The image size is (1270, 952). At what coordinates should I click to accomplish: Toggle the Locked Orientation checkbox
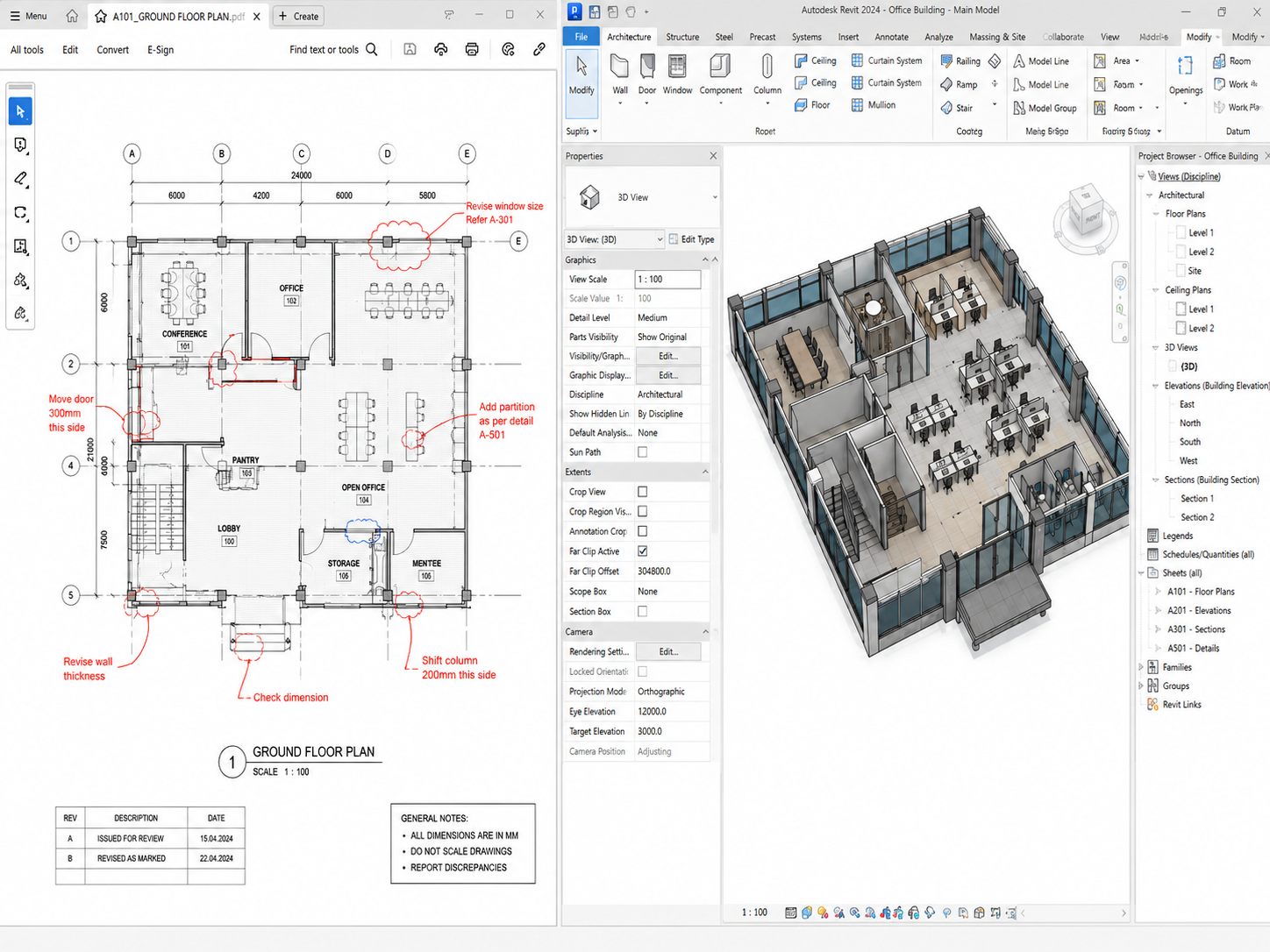[642, 671]
